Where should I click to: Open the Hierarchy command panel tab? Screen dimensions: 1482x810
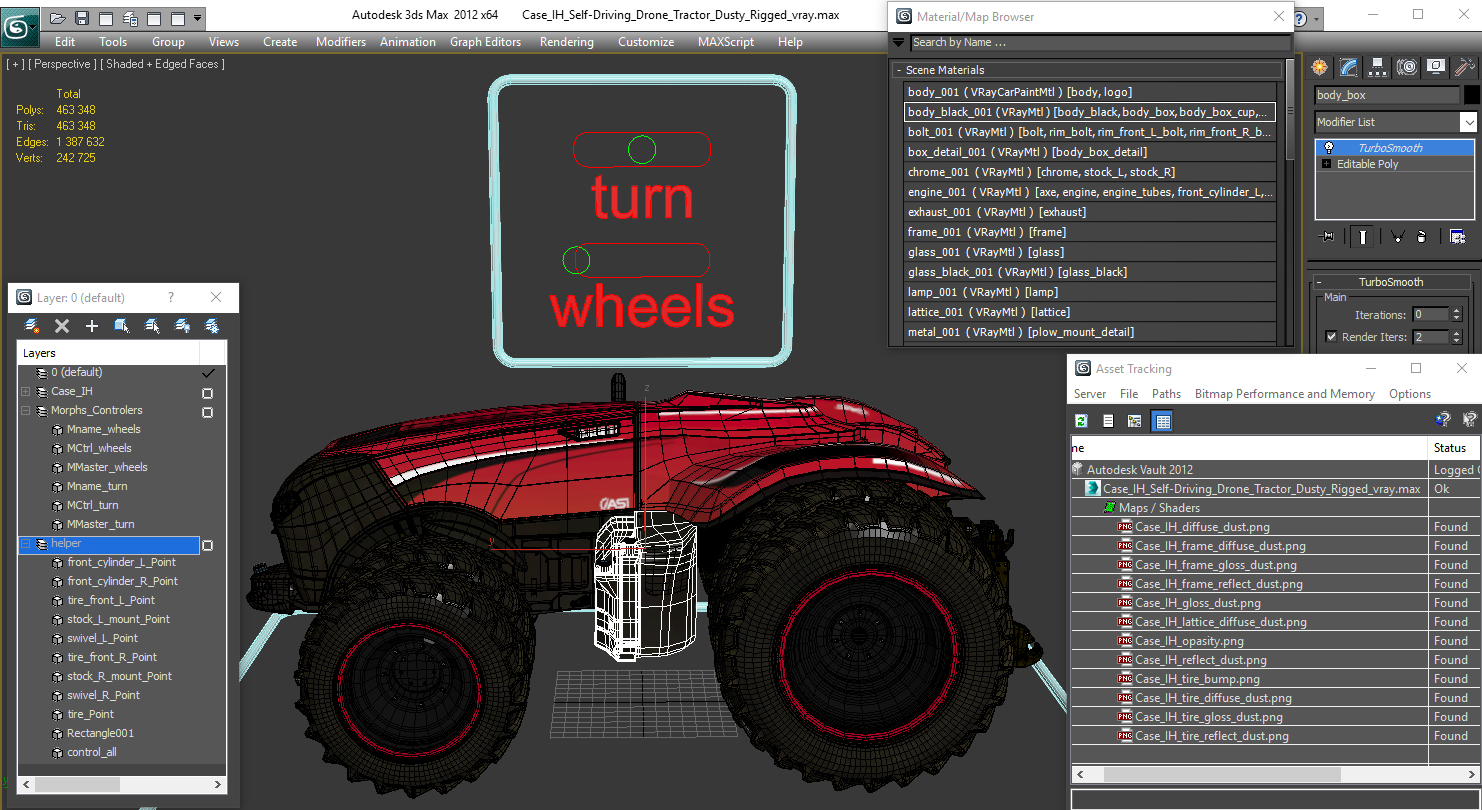coord(1378,67)
